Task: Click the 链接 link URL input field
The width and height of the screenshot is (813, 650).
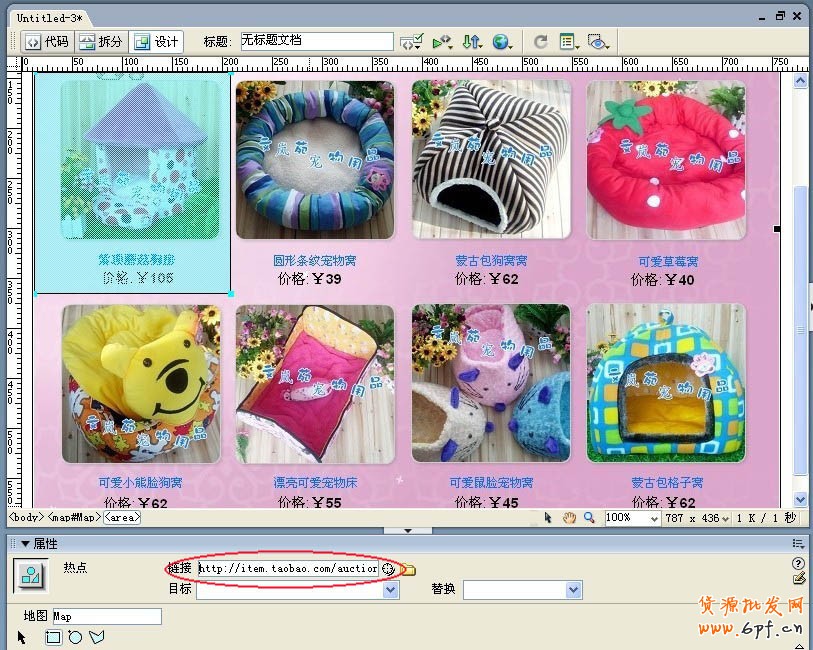Action: tap(287, 568)
